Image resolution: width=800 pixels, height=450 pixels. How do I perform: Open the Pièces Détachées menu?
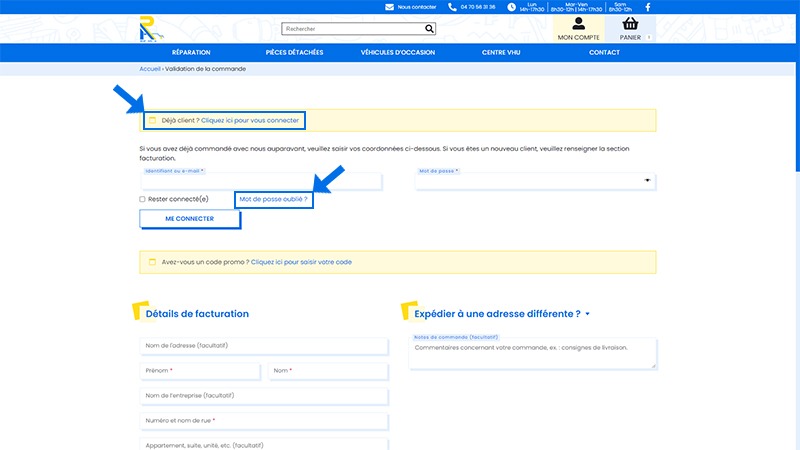pyautogui.click(x=294, y=53)
